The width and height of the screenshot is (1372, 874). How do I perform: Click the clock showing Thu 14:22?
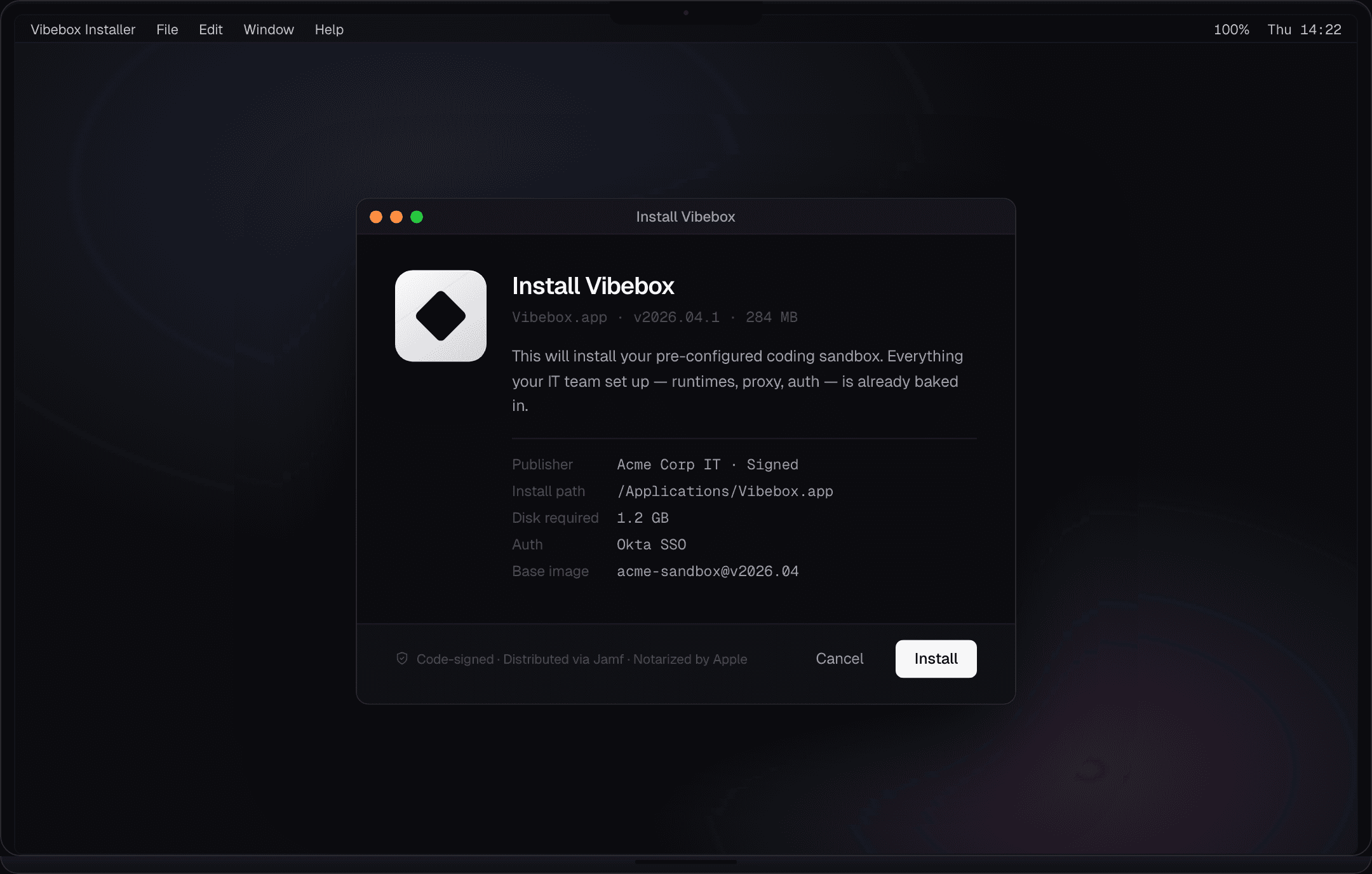click(1304, 29)
